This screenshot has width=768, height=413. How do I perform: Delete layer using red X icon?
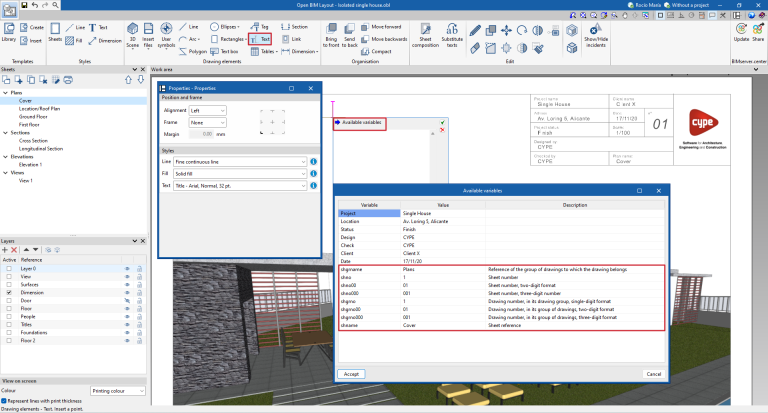16,249
